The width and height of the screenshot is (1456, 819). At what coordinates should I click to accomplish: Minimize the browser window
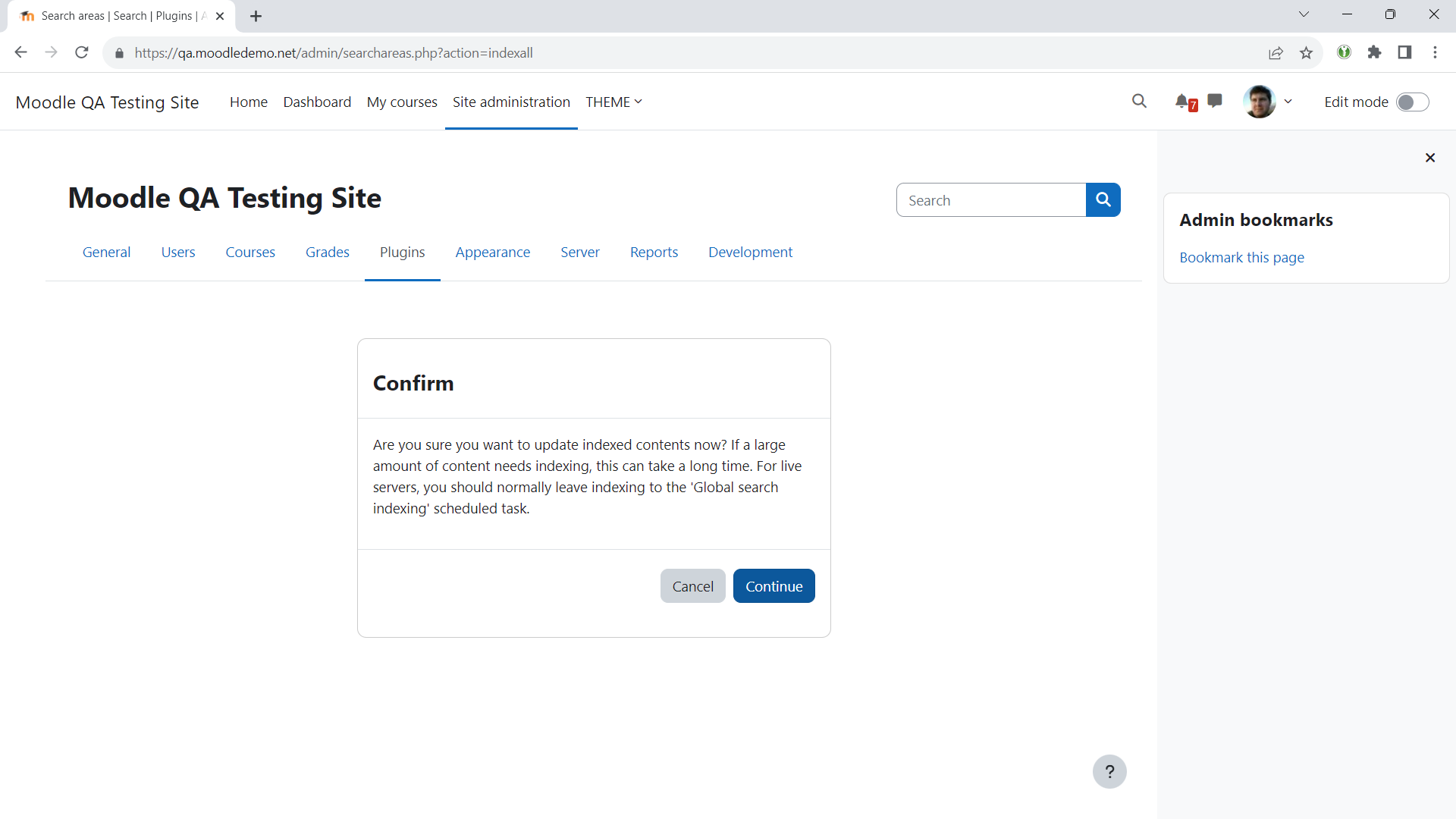(x=1347, y=14)
